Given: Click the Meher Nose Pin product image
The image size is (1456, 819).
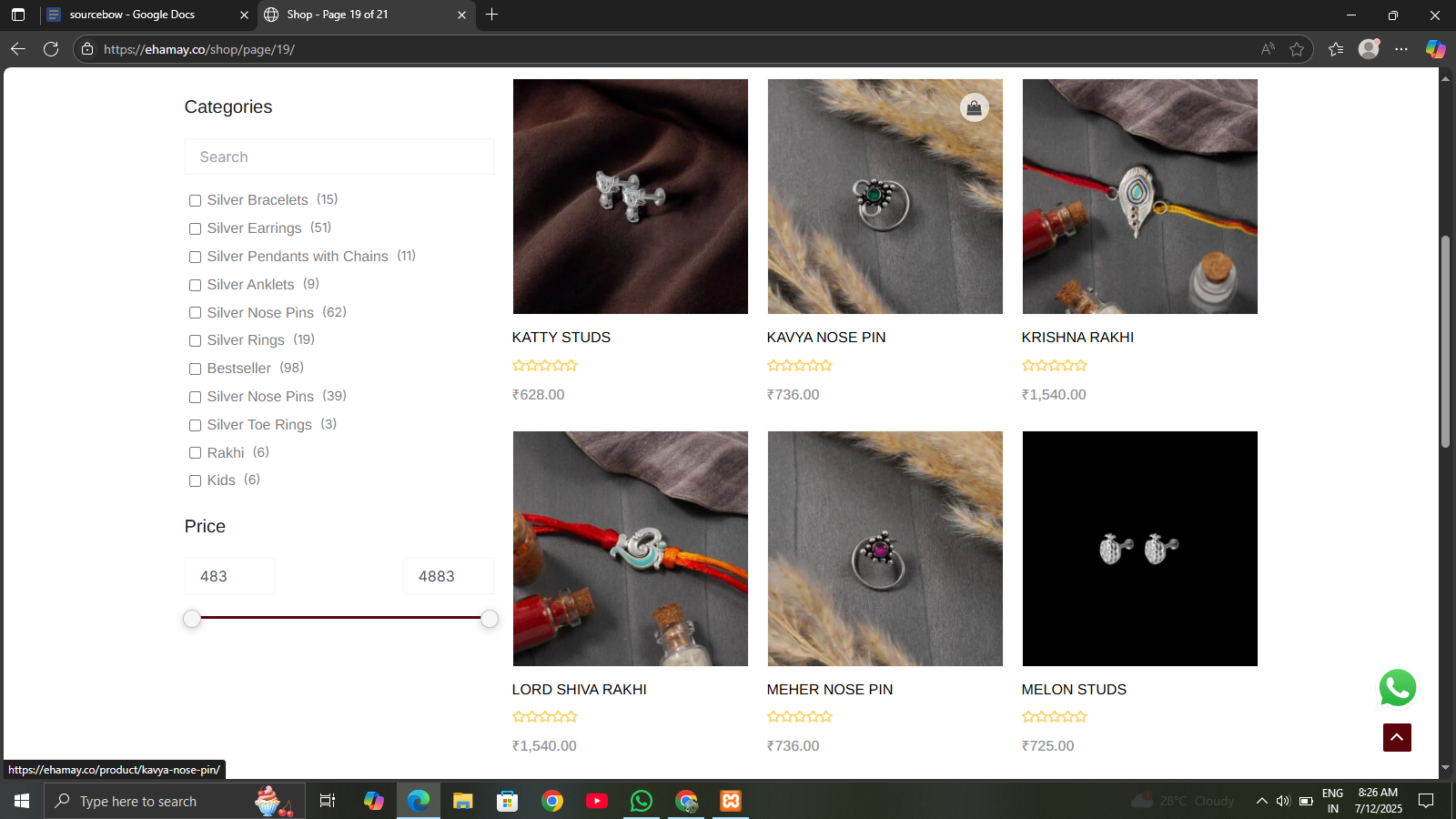Looking at the screenshot, I should 885,549.
